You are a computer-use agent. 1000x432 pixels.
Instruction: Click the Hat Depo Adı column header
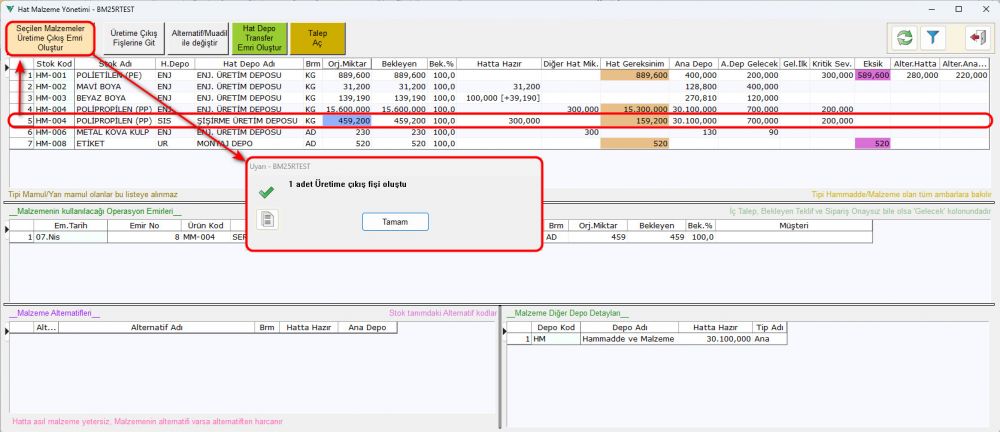(249, 64)
